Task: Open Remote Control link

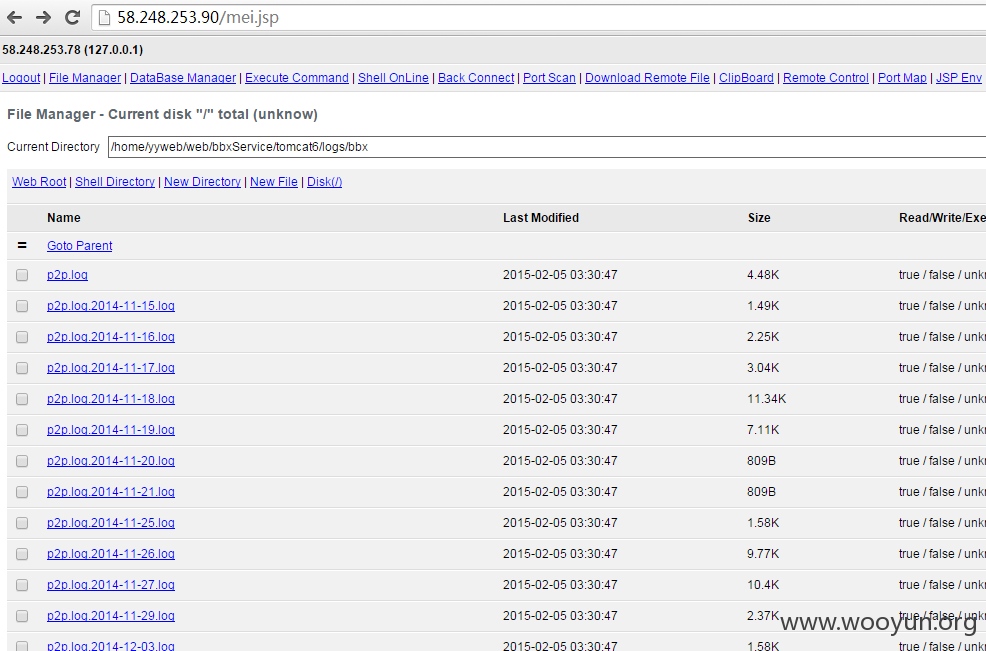Action: (826, 78)
